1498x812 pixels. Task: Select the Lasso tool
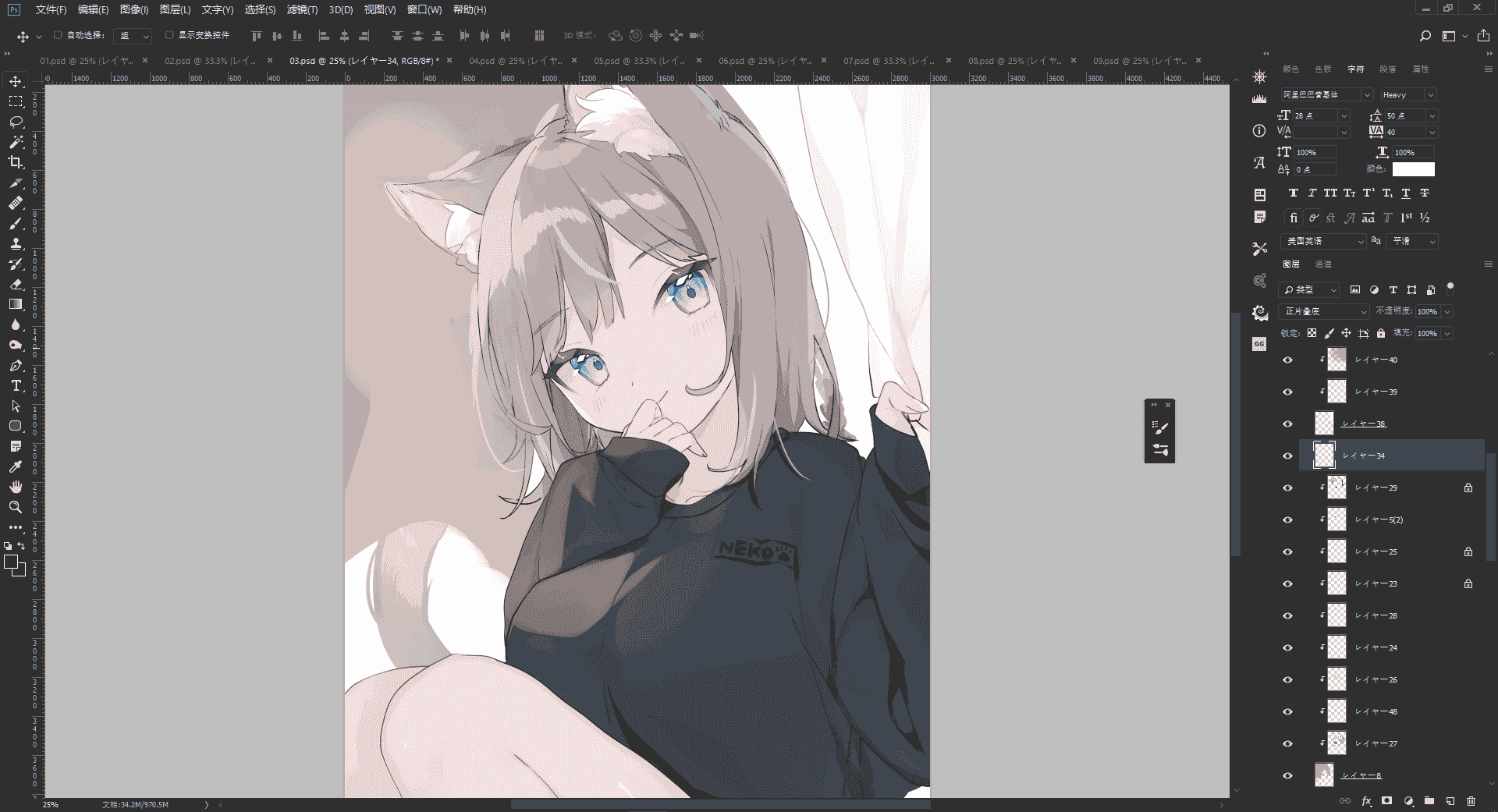coord(16,122)
